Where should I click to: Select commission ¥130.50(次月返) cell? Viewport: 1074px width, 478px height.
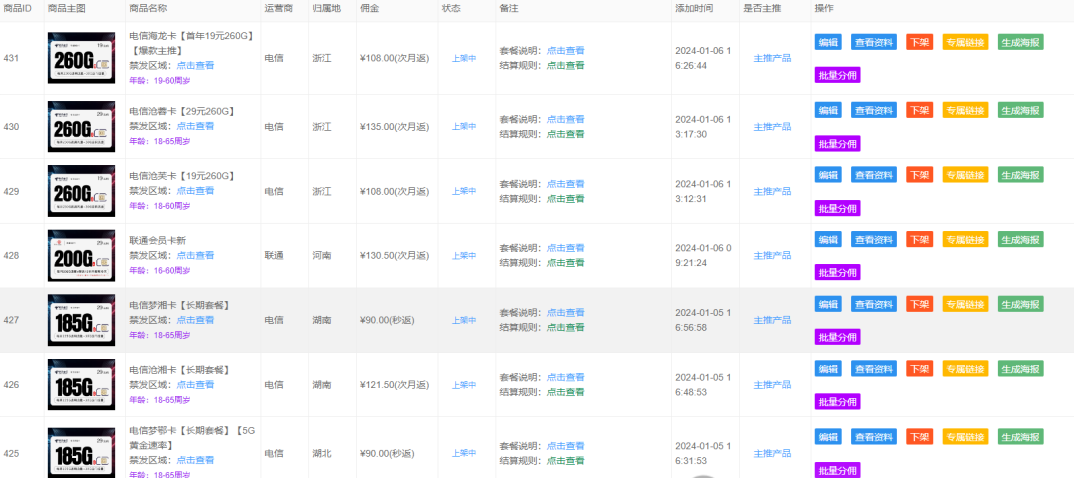(x=394, y=255)
